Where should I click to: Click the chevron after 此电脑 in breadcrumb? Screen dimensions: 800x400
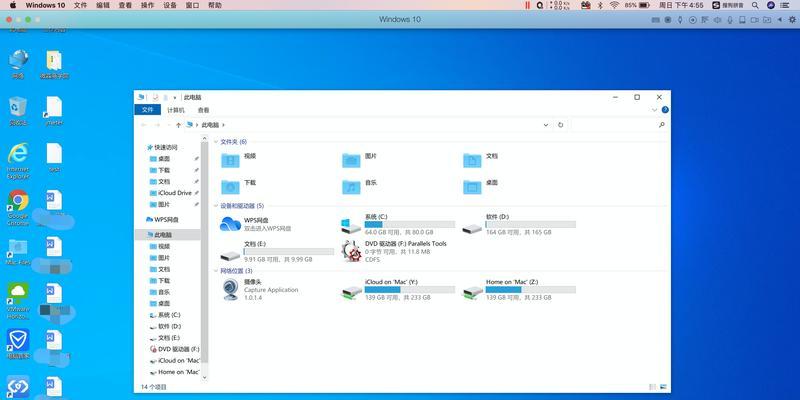click(223, 124)
